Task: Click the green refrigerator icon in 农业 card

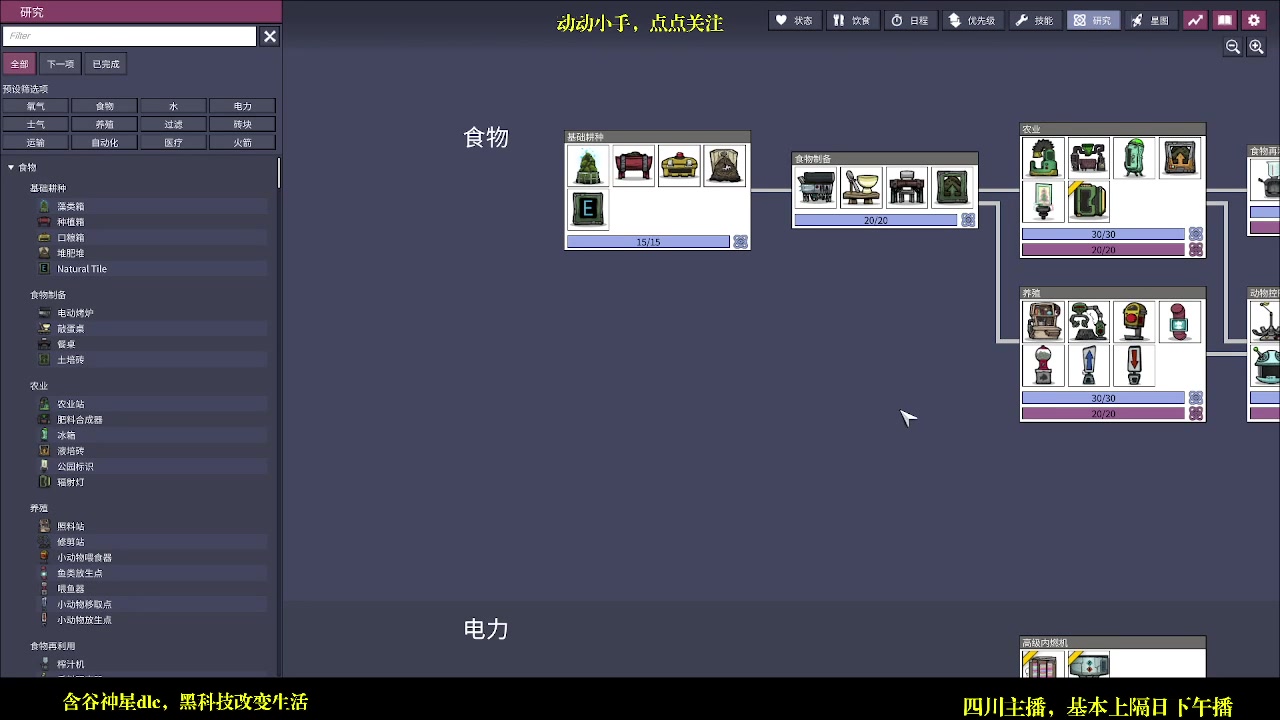Action: (1135, 158)
